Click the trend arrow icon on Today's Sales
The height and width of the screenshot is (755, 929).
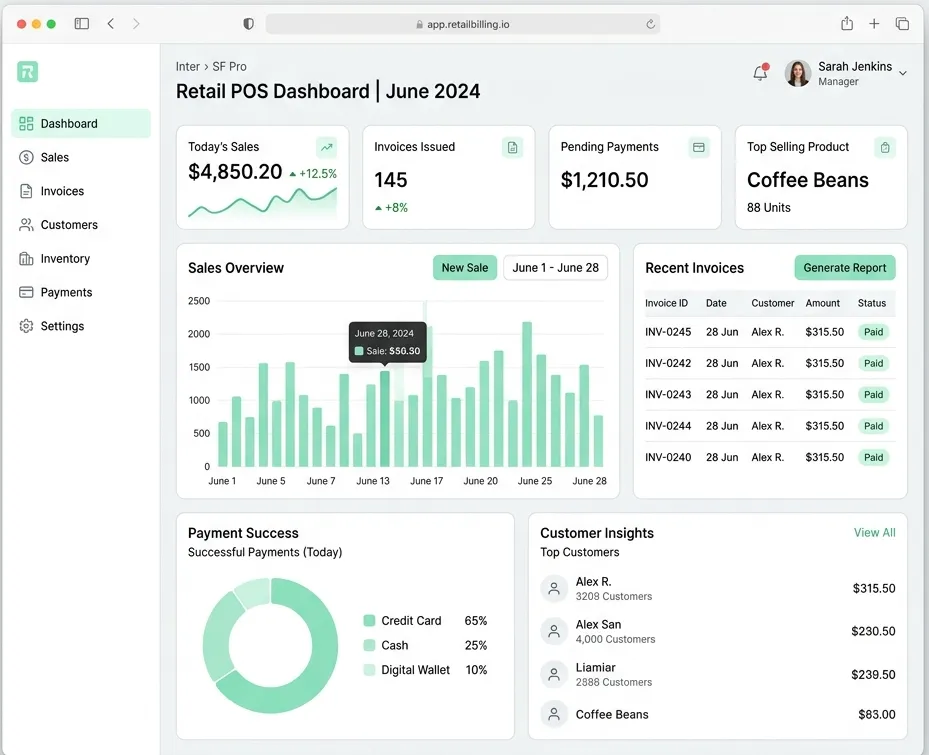point(326,147)
